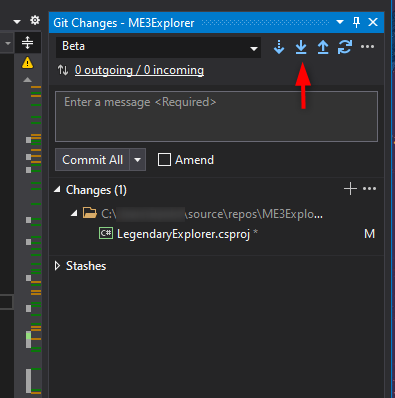
Task: Click the Commit All button
Action: pyautogui.click(x=92, y=160)
